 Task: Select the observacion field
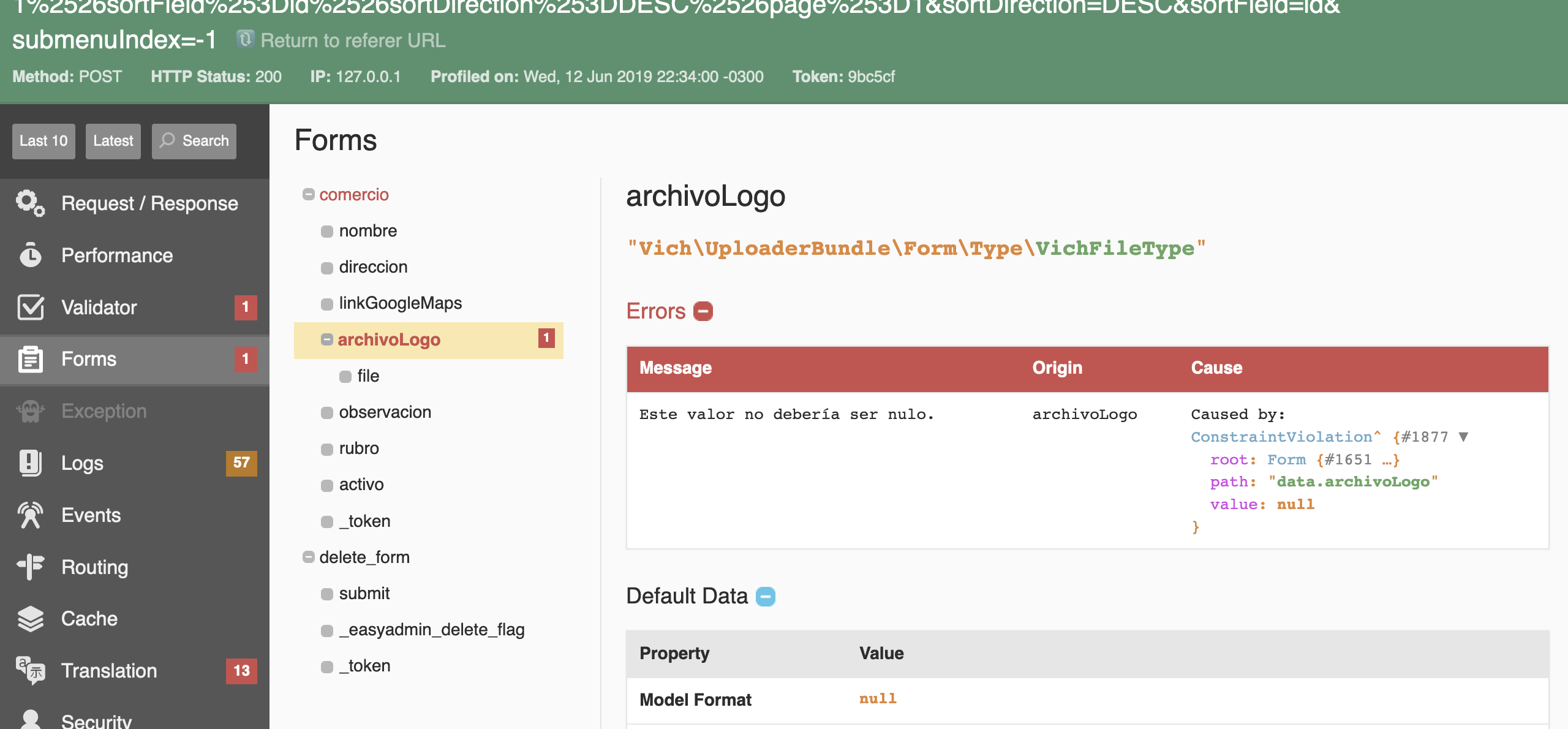385,412
